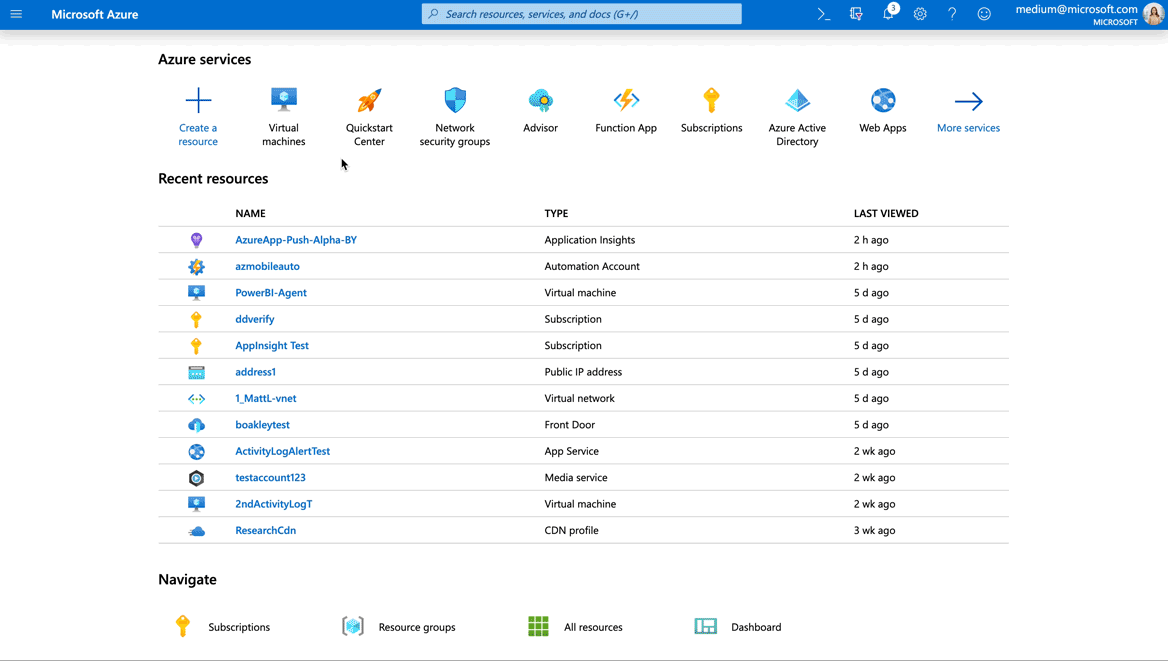1168x661 pixels.
Task: Open notifications bell with 3 badge
Action: (889, 13)
